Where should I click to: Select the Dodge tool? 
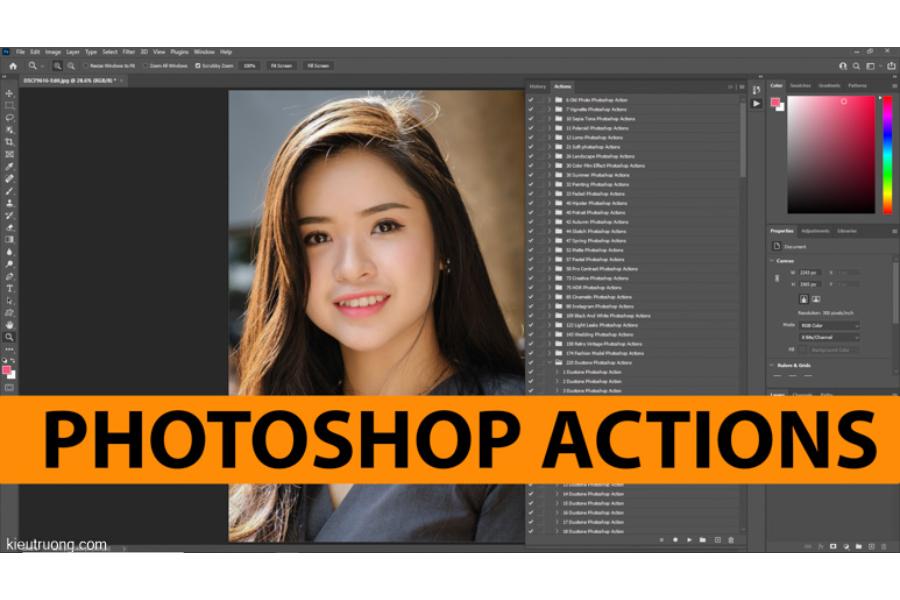(9, 264)
